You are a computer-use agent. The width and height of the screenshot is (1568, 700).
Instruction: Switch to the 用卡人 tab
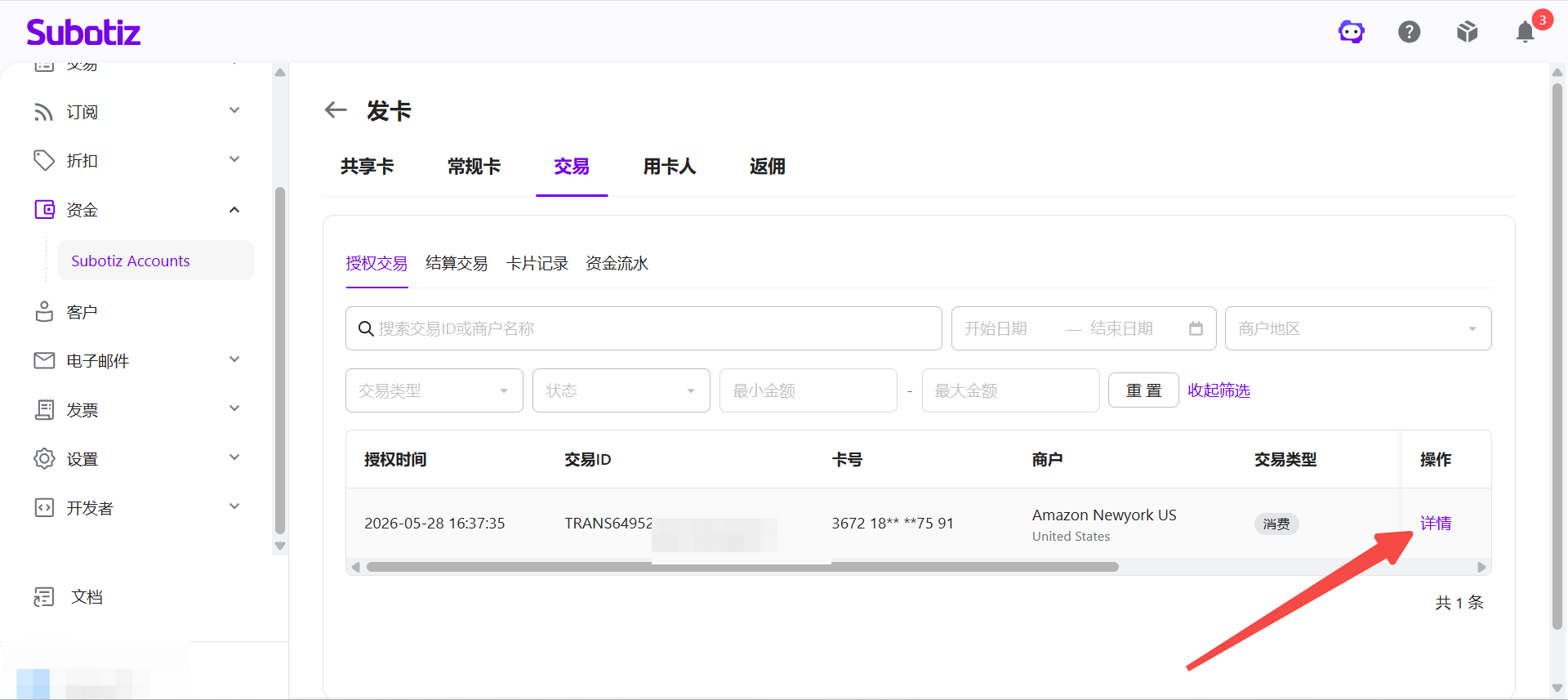(670, 167)
